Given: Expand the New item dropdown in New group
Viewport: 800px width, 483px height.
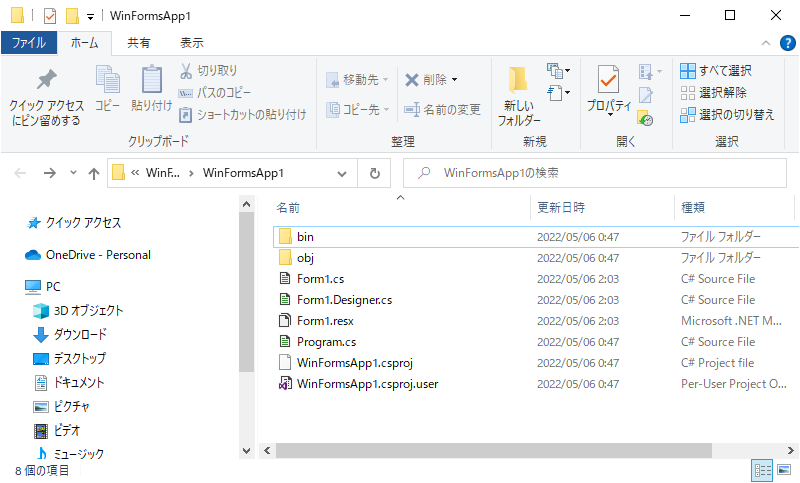Looking at the screenshot, I should [x=559, y=71].
